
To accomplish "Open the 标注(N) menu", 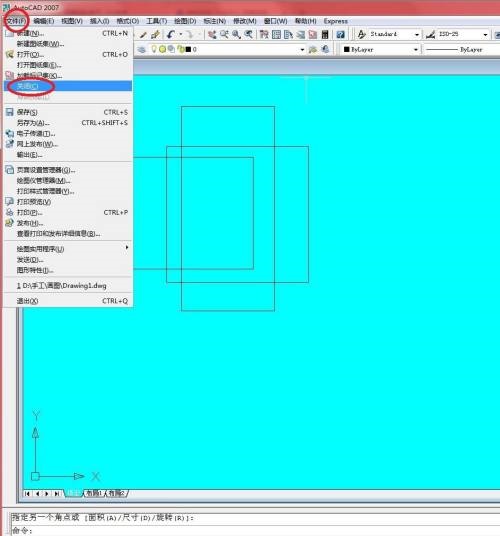I will point(215,21).
